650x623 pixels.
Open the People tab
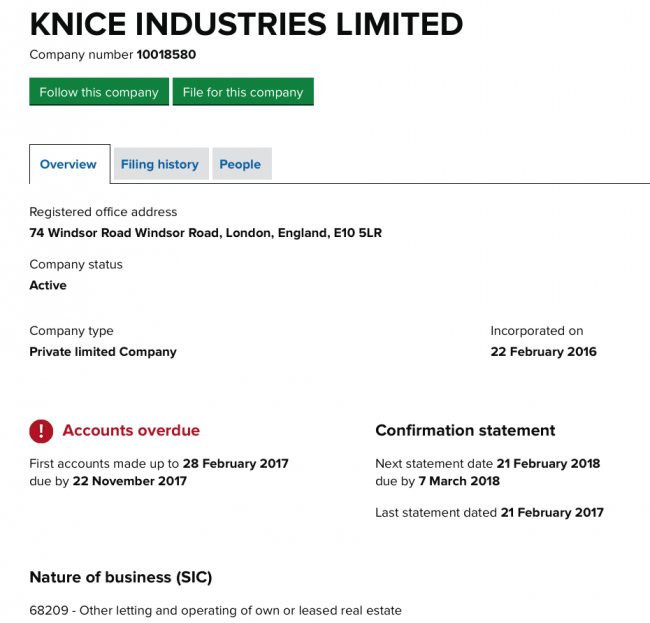tap(242, 164)
